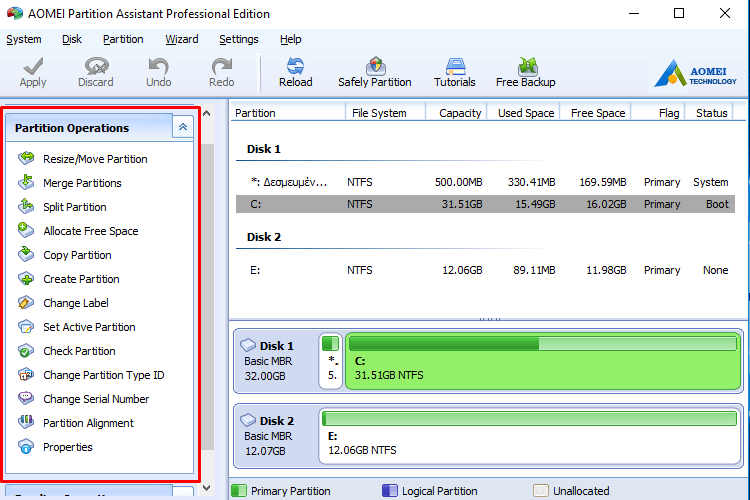This screenshot has width=750, height=500.
Task: Click Logical Partition blue legend swatch
Action: click(x=390, y=490)
